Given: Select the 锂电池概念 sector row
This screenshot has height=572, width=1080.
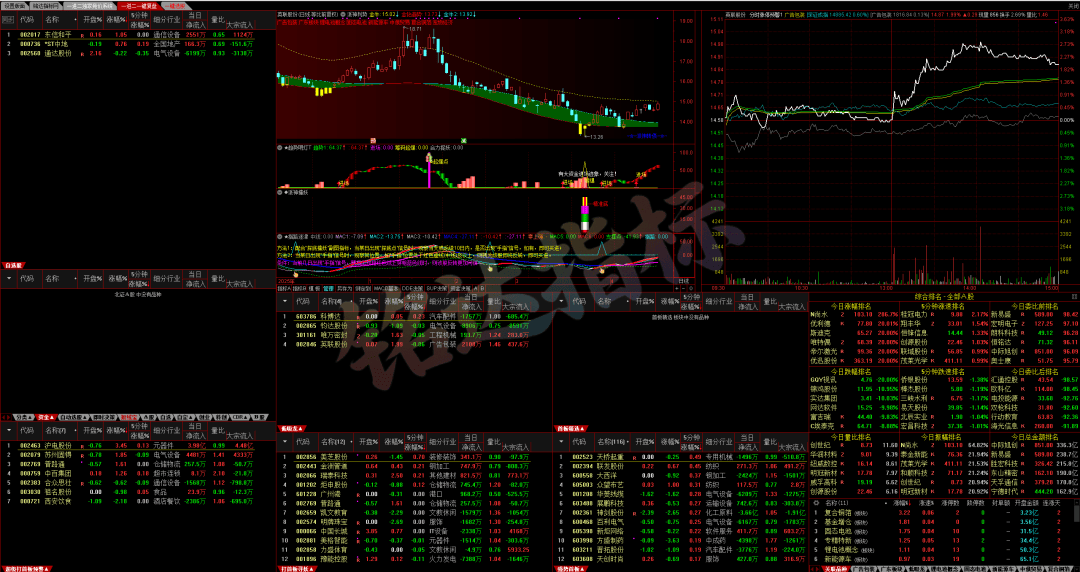Looking at the screenshot, I should (x=944, y=550).
